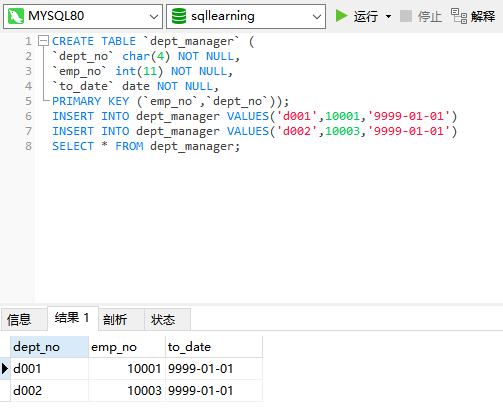The image size is (503, 414).
Task: Click the current row arrow indicator
Action: pos(5,369)
